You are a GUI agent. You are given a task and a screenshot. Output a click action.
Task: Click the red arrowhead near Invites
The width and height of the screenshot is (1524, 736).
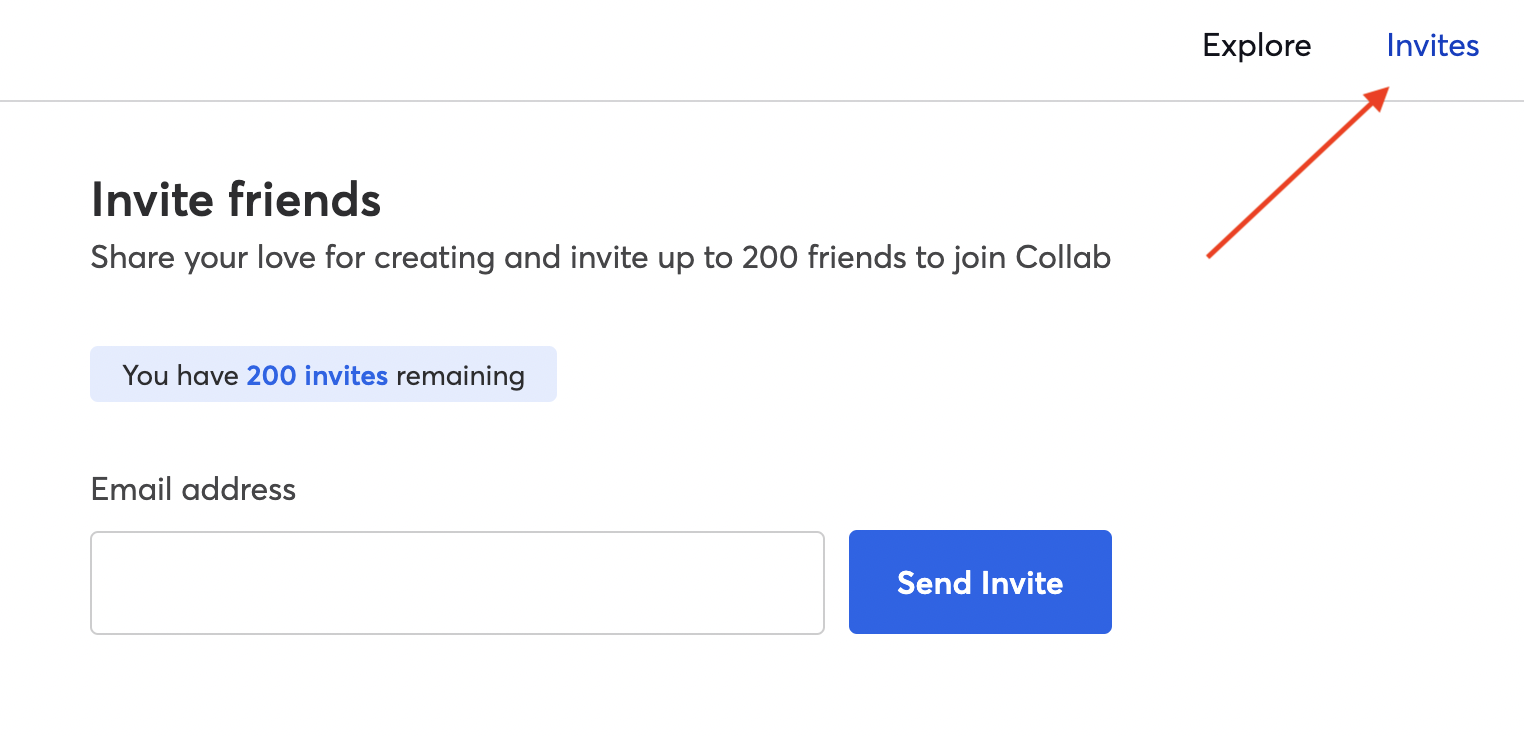pos(1377,98)
